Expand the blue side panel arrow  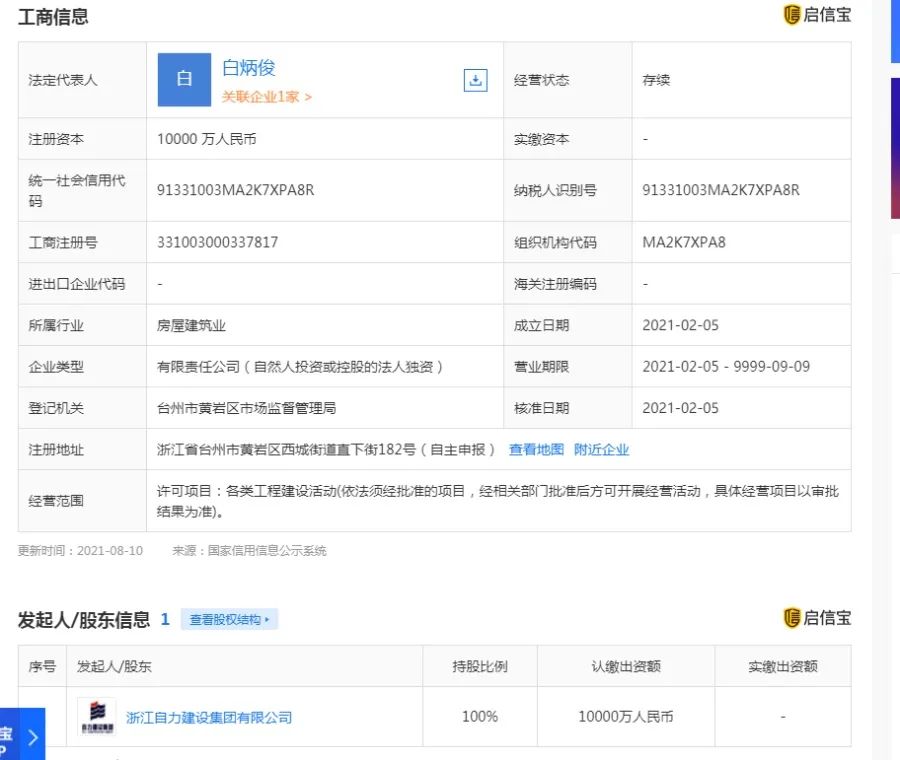pyautogui.click(x=33, y=737)
